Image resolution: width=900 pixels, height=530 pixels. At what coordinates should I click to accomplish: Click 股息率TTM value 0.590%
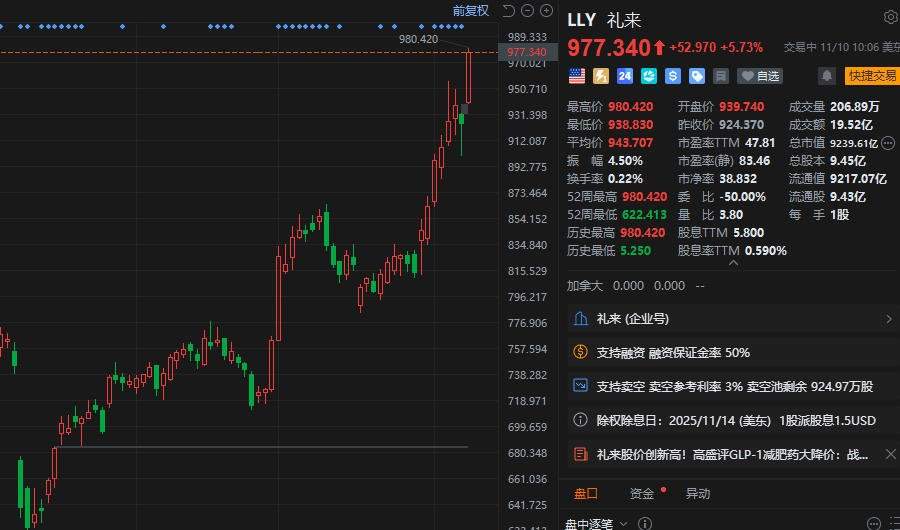pos(766,251)
